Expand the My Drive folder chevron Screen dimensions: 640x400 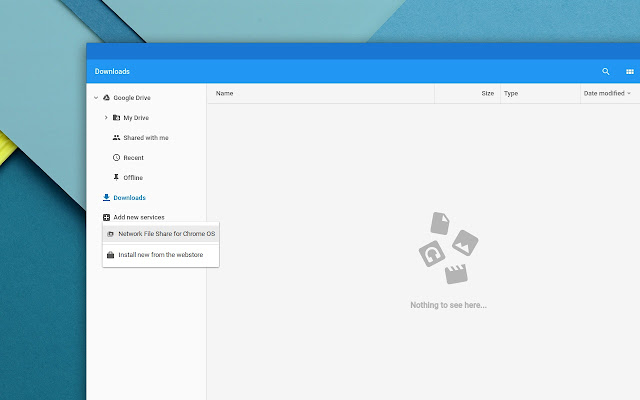106,118
